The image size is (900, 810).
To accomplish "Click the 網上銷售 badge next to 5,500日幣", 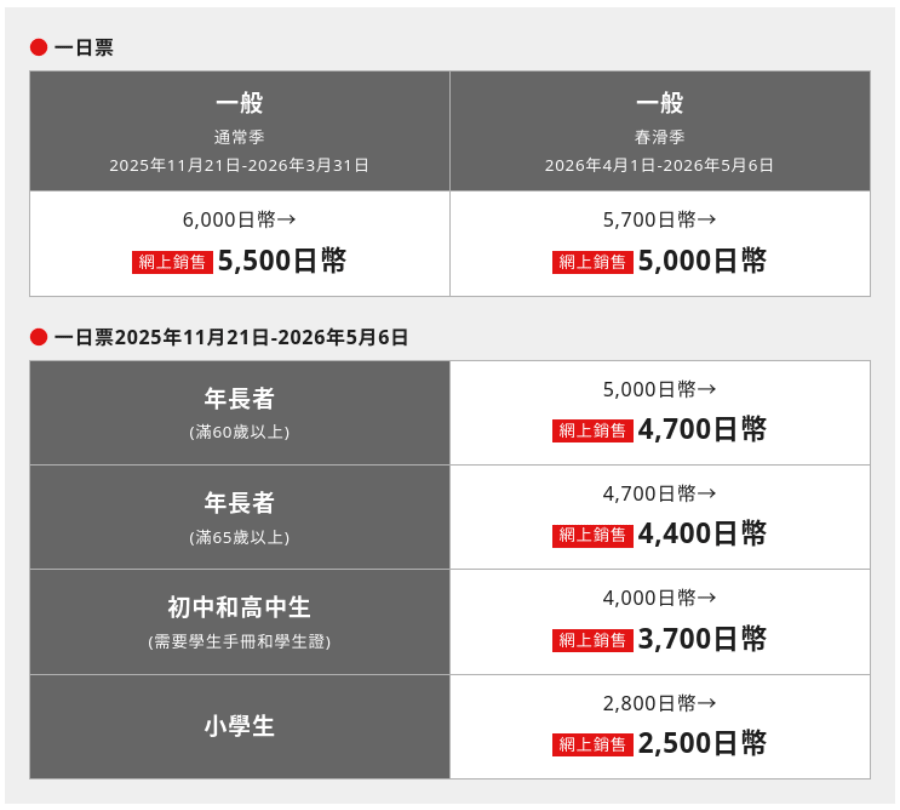I will pyautogui.click(x=172, y=262).
